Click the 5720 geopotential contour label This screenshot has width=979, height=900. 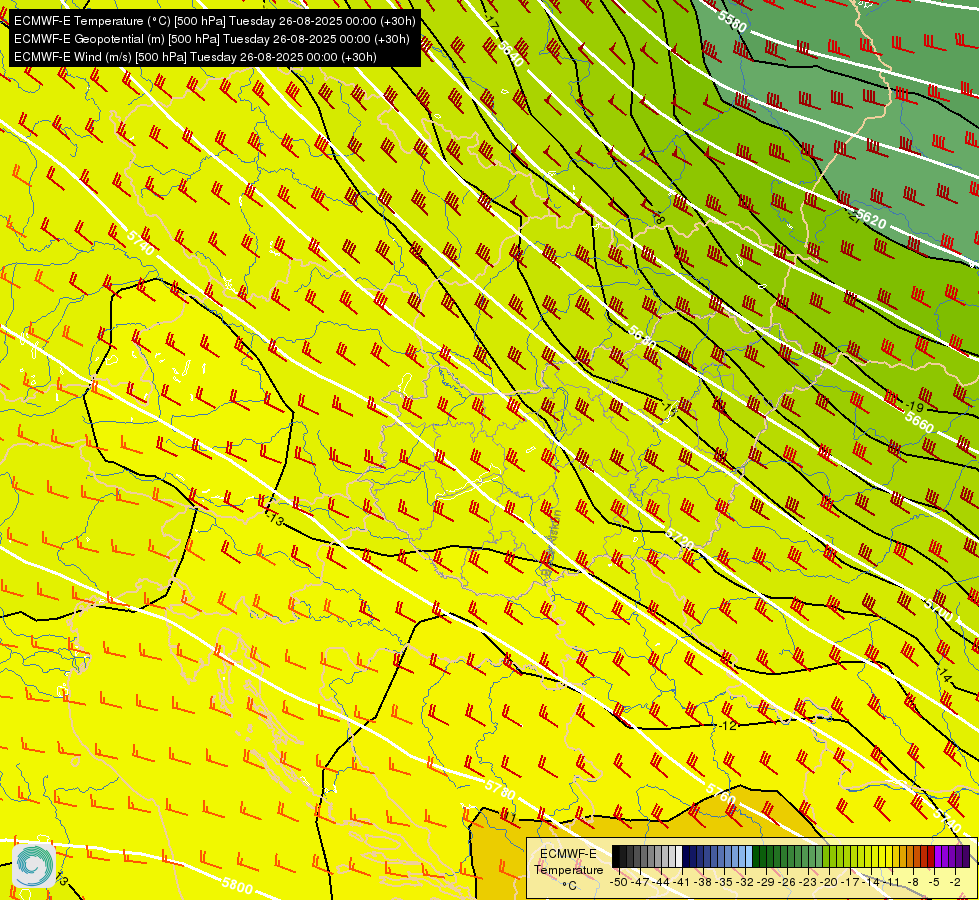679,539
